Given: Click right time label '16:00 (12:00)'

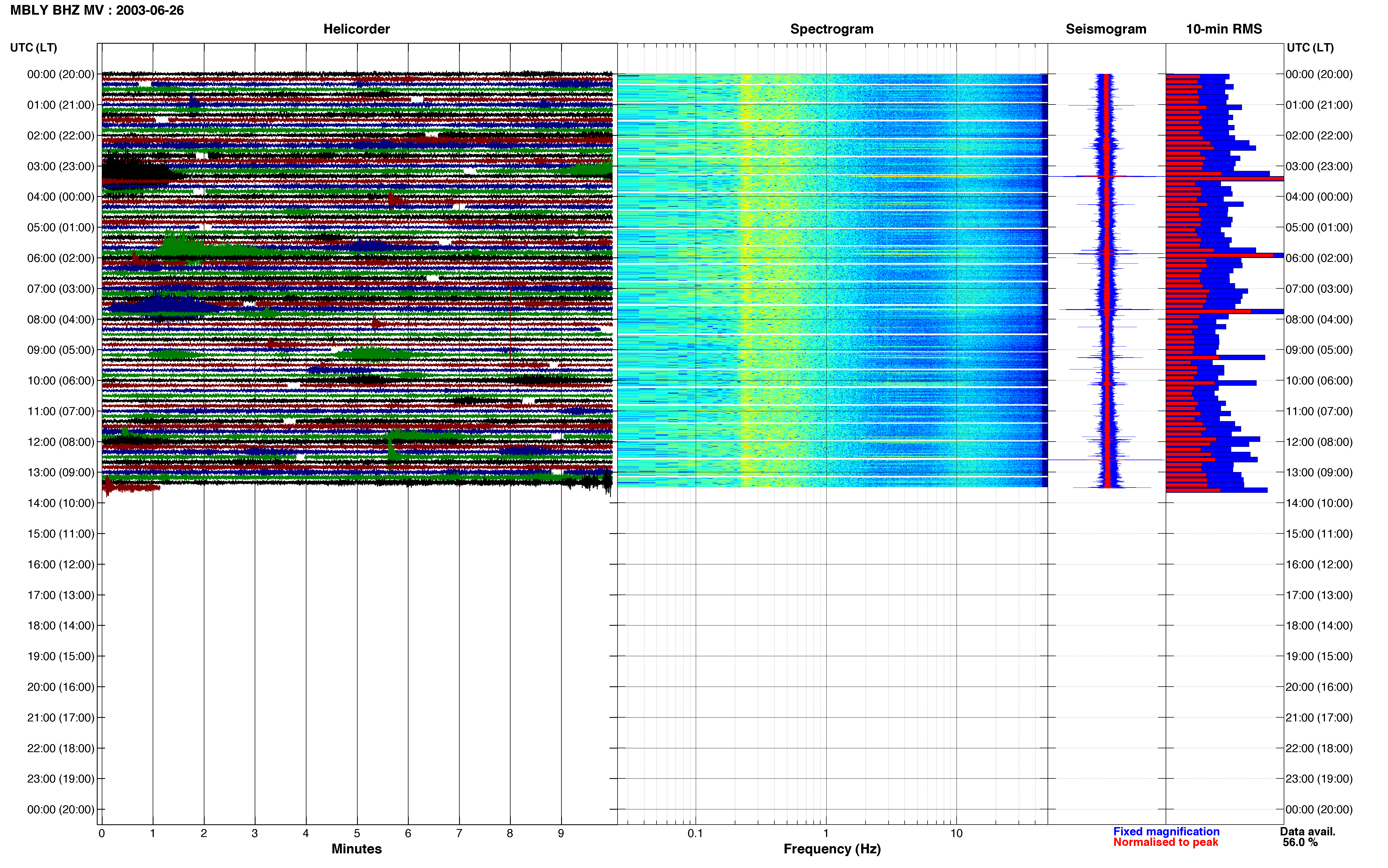Looking at the screenshot, I should pyautogui.click(x=1319, y=564).
